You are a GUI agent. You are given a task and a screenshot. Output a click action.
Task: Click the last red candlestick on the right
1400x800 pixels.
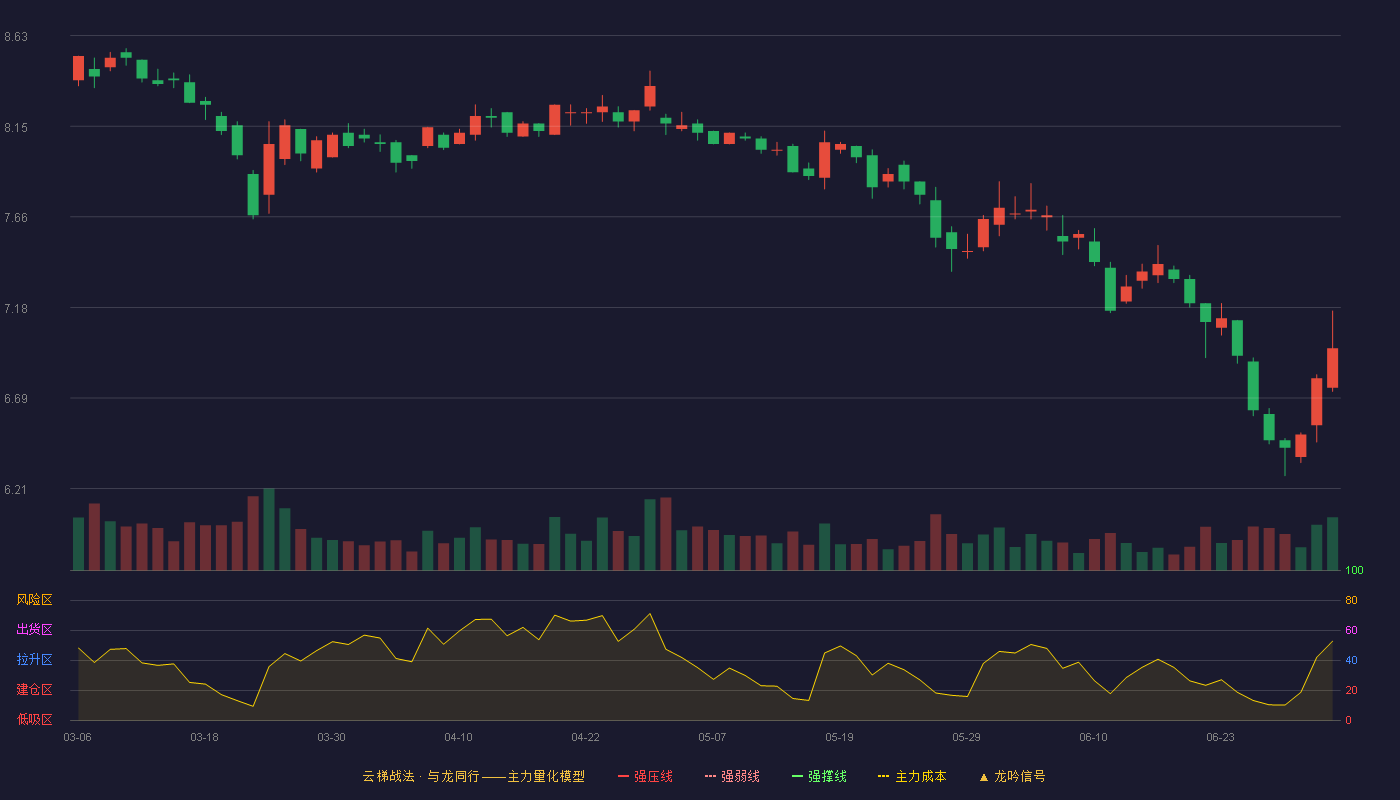[x=1332, y=367]
